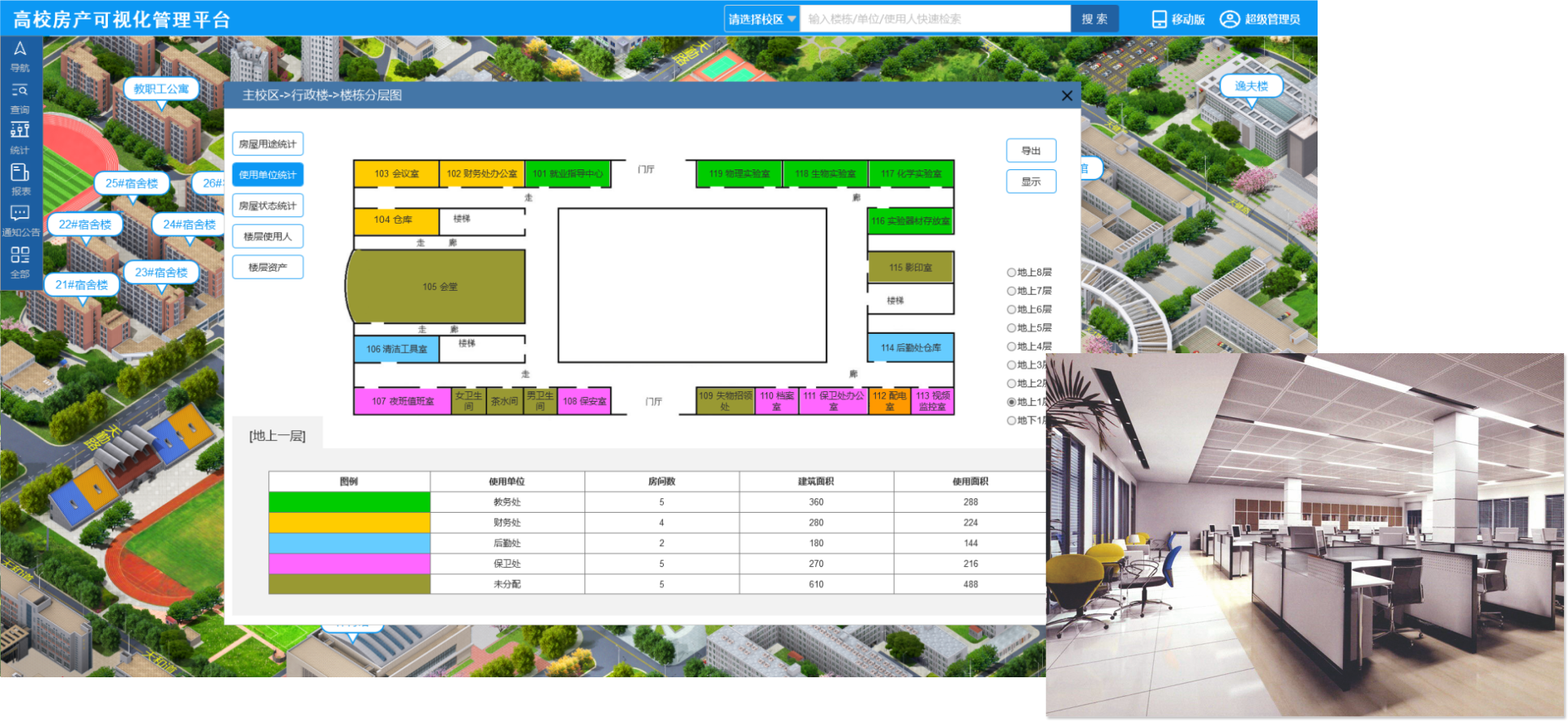Select the 房屋用途统计 tab

pyautogui.click(x=267, y=144)
